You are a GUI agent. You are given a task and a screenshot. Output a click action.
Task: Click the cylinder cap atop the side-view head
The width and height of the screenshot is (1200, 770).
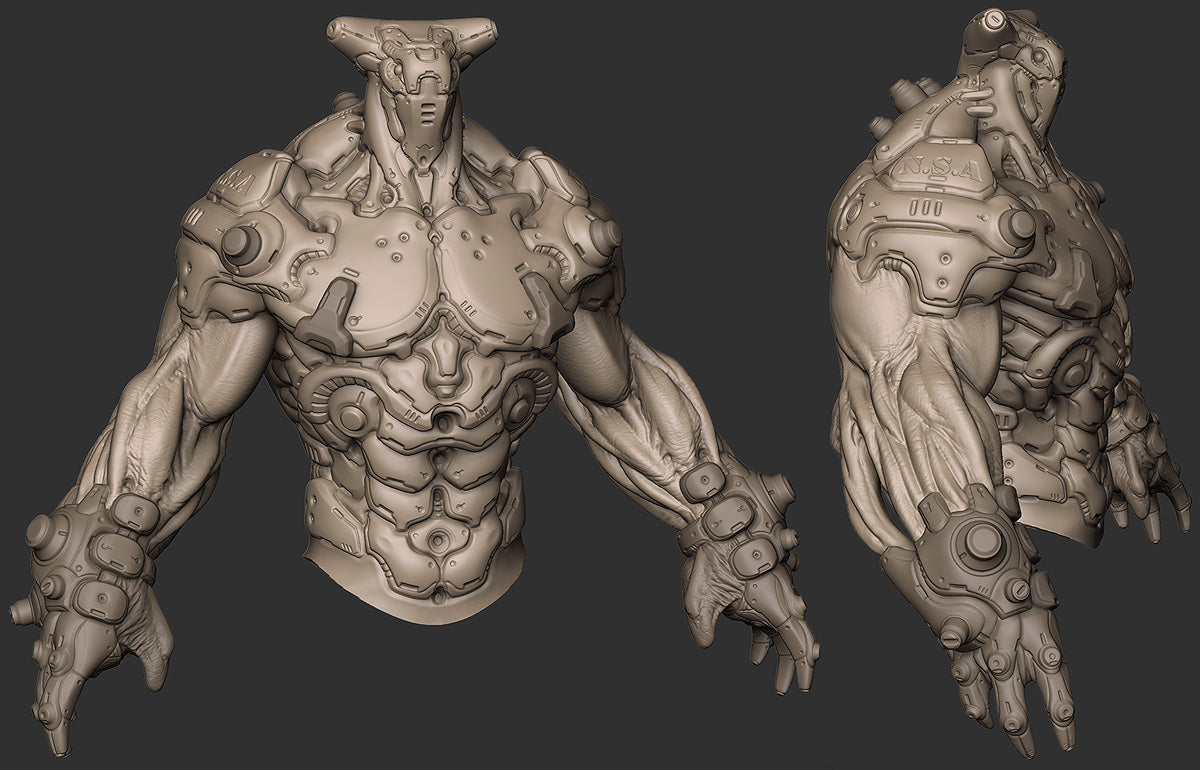pyautogui.click(x=994, y=19)
